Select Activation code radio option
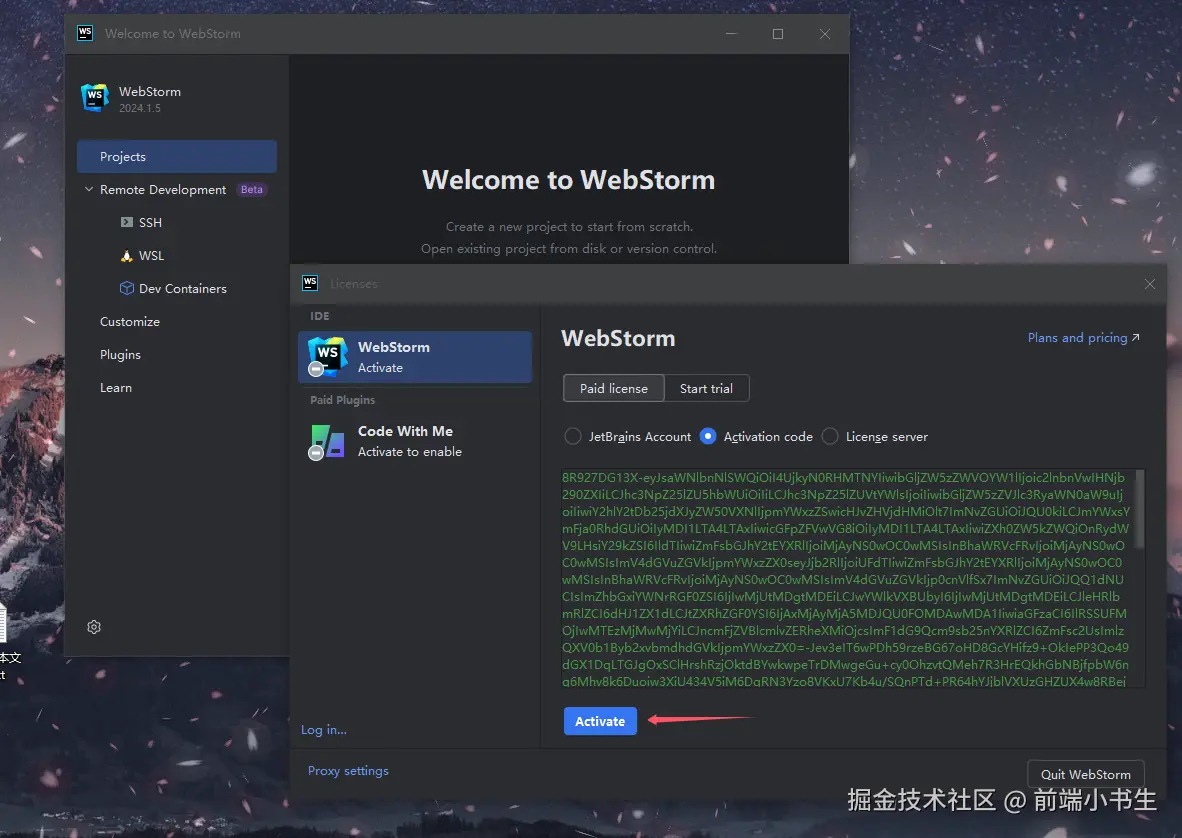 click(x=708, y=436)
